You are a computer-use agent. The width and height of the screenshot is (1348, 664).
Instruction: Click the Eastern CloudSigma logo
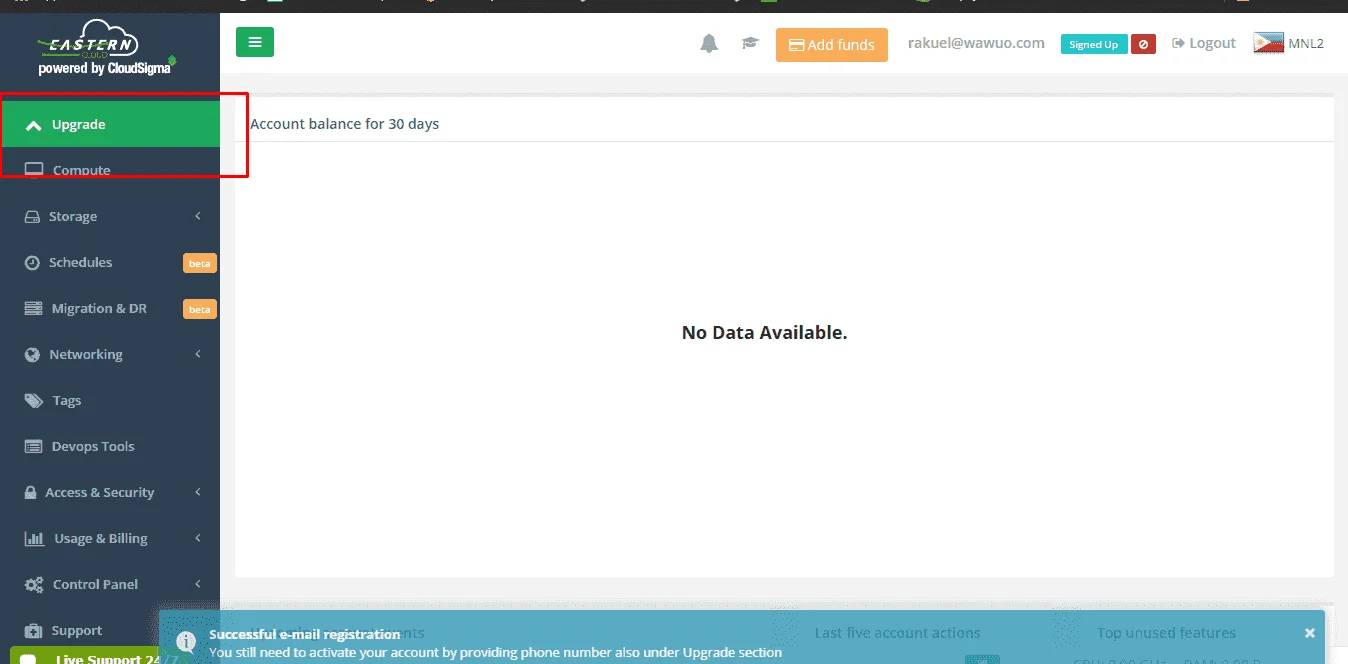coord(106,48)
